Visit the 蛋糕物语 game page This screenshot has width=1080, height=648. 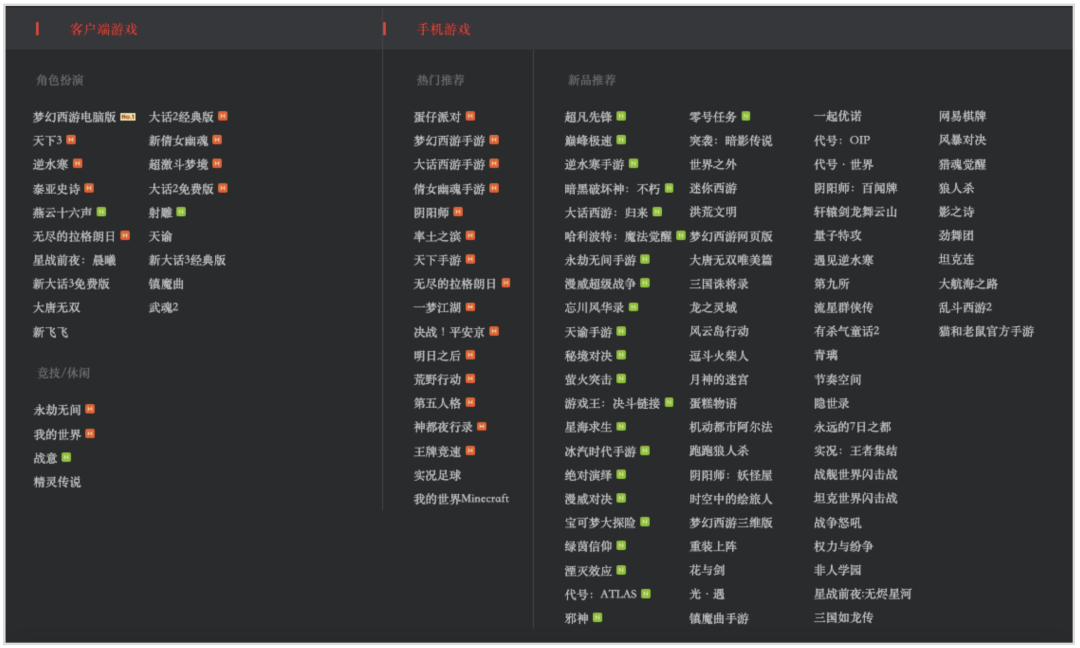pyautogui.click(x=713, y=403)
